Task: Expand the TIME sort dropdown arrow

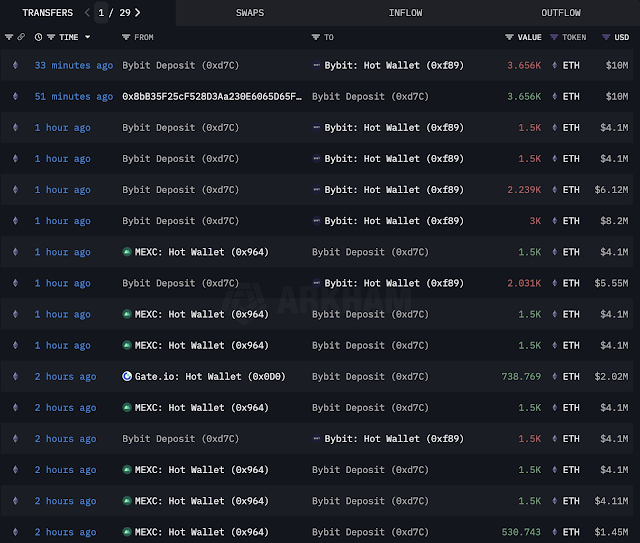Action: click(87, 37)
